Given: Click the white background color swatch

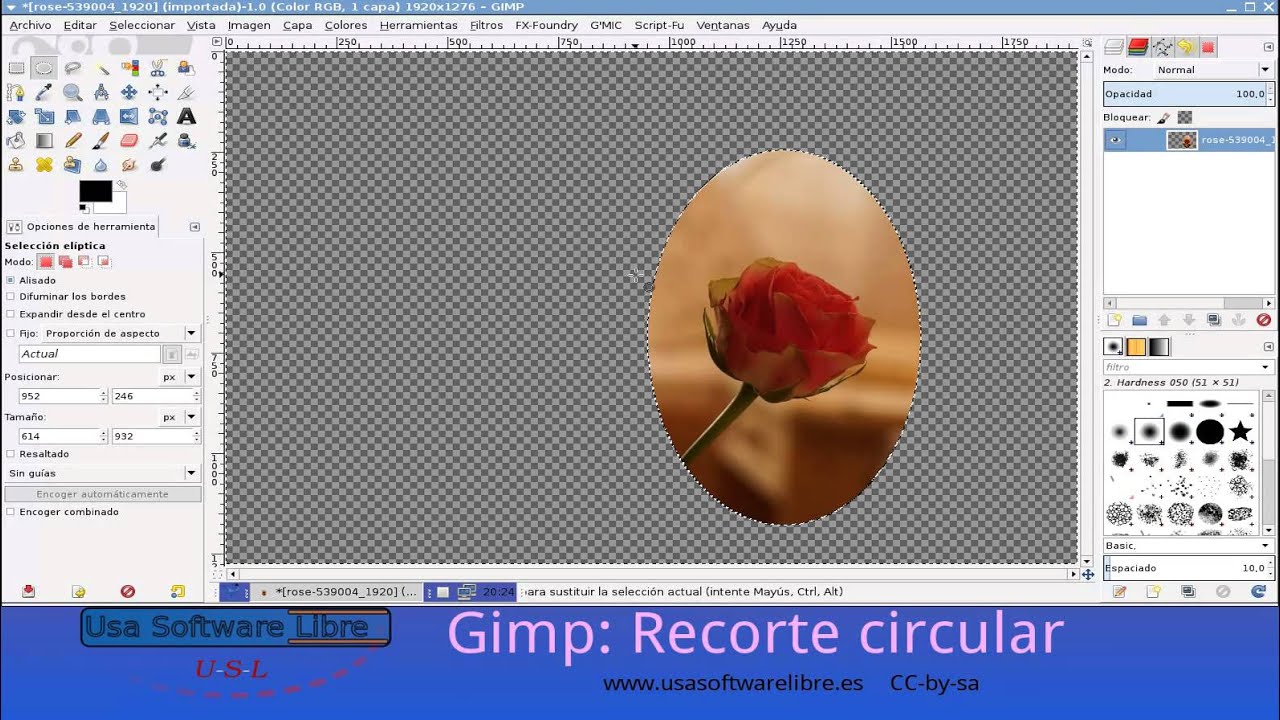Looking at the screenshot, I should click(x=115, y=205).
